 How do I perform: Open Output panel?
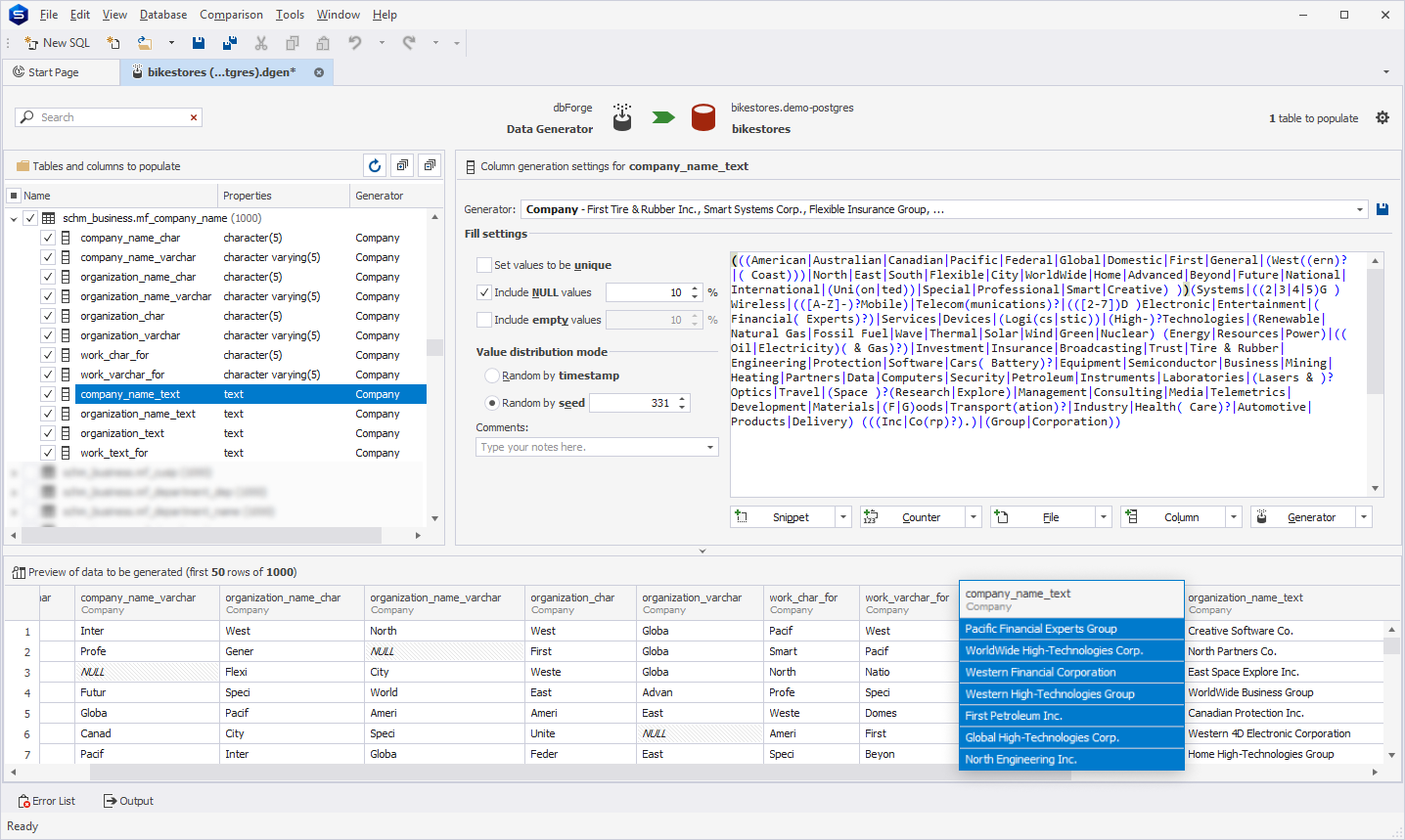[128, 801]
